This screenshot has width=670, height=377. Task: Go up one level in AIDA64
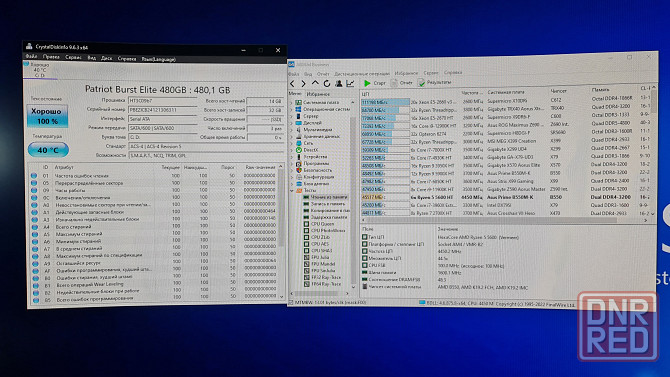tap(315, 83)
